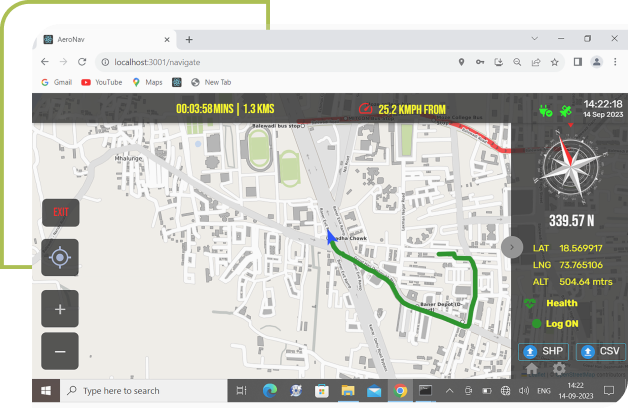Download the CSV file
Image resolution: width=628 pixels, height=408 pixels.
click(600, 352)
